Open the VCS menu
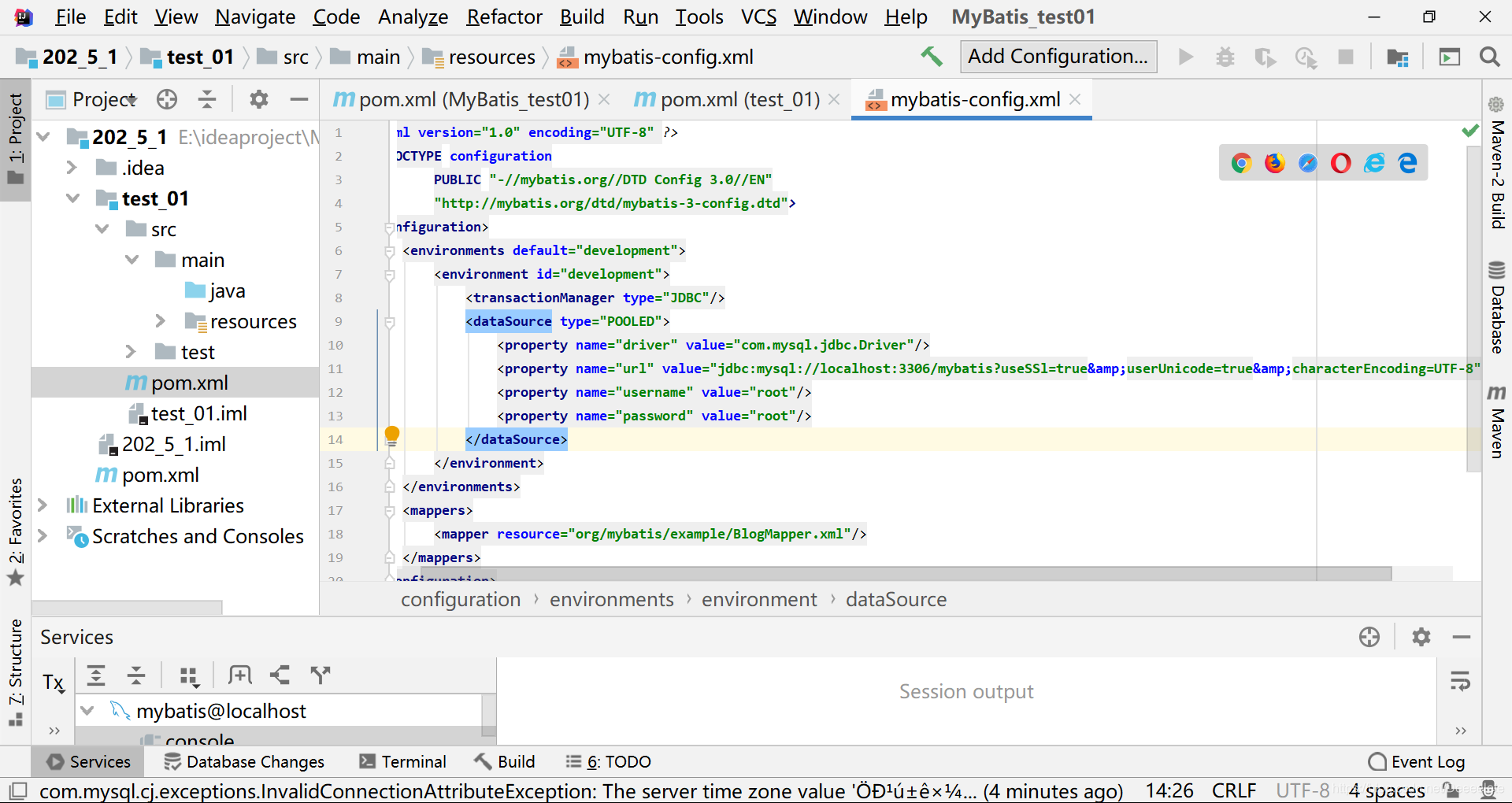This screenshot has width=1512, height=803. 758,17
